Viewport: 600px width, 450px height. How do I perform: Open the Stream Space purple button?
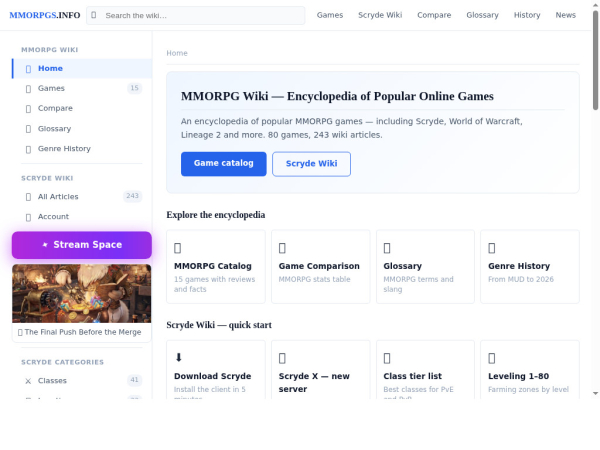(82, 245)
